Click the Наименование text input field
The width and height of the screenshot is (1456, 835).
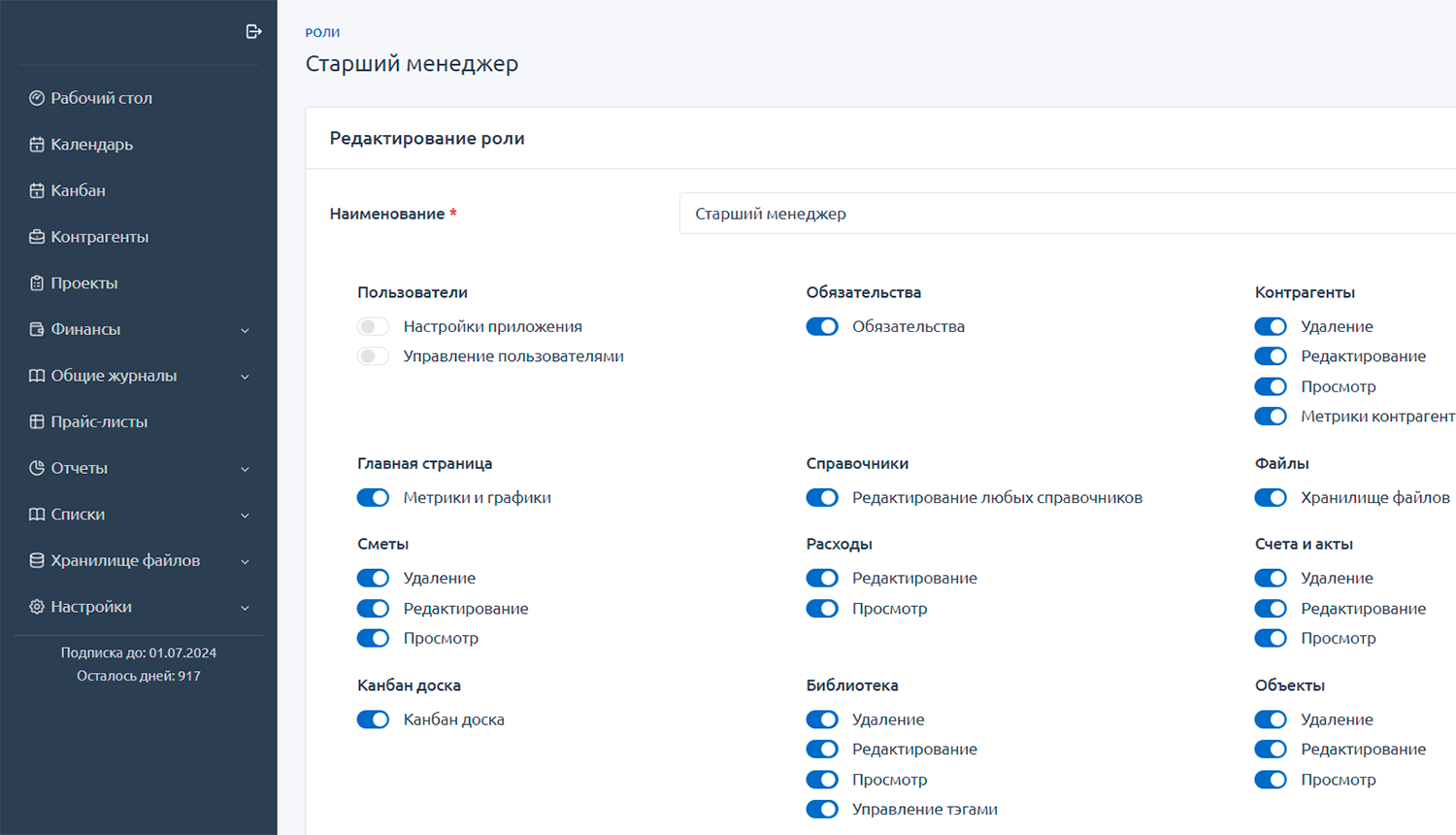pyautogui.click(x=971, y=213)
